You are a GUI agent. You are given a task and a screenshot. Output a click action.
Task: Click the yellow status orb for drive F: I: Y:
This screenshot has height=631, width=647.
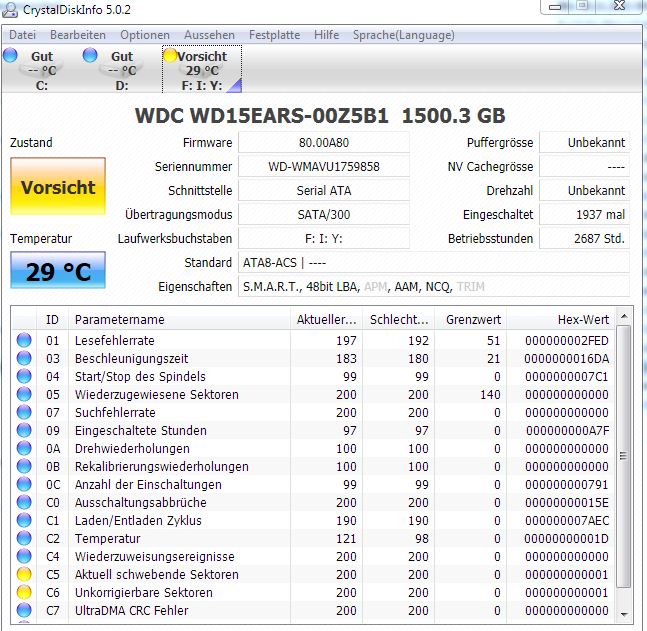pos(170,55)
